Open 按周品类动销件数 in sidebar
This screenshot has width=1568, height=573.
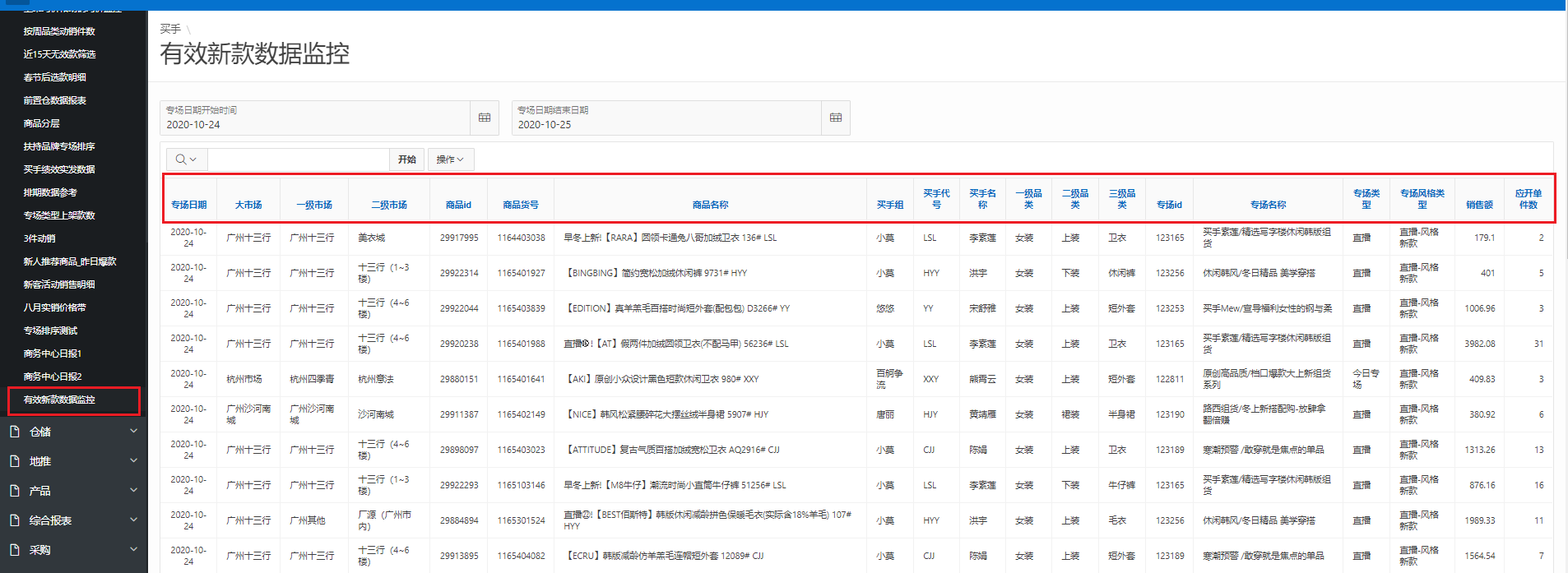(59, 31)
